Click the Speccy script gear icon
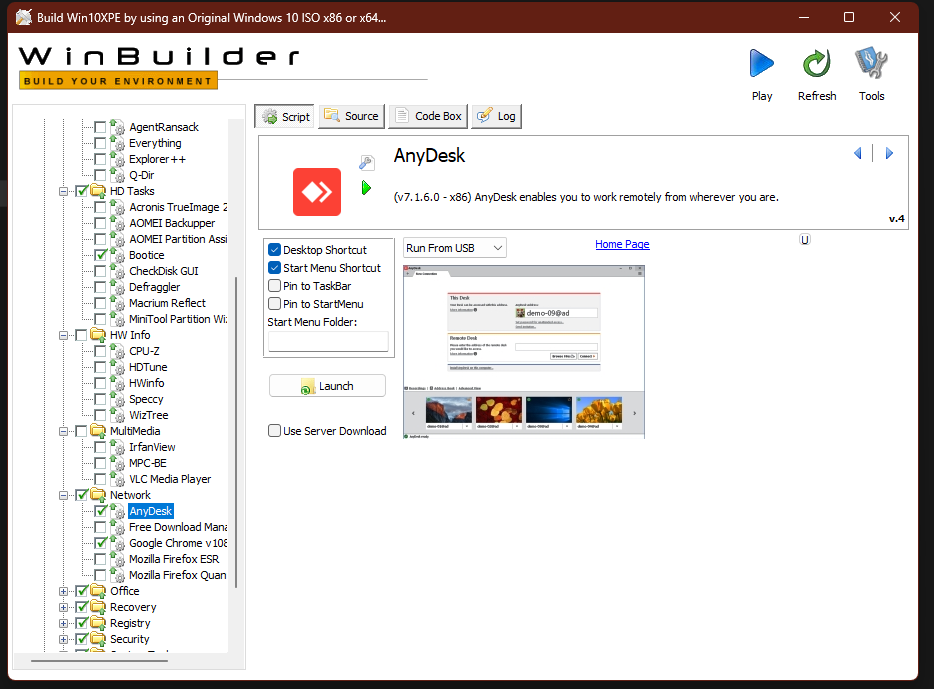 (118, 399)
